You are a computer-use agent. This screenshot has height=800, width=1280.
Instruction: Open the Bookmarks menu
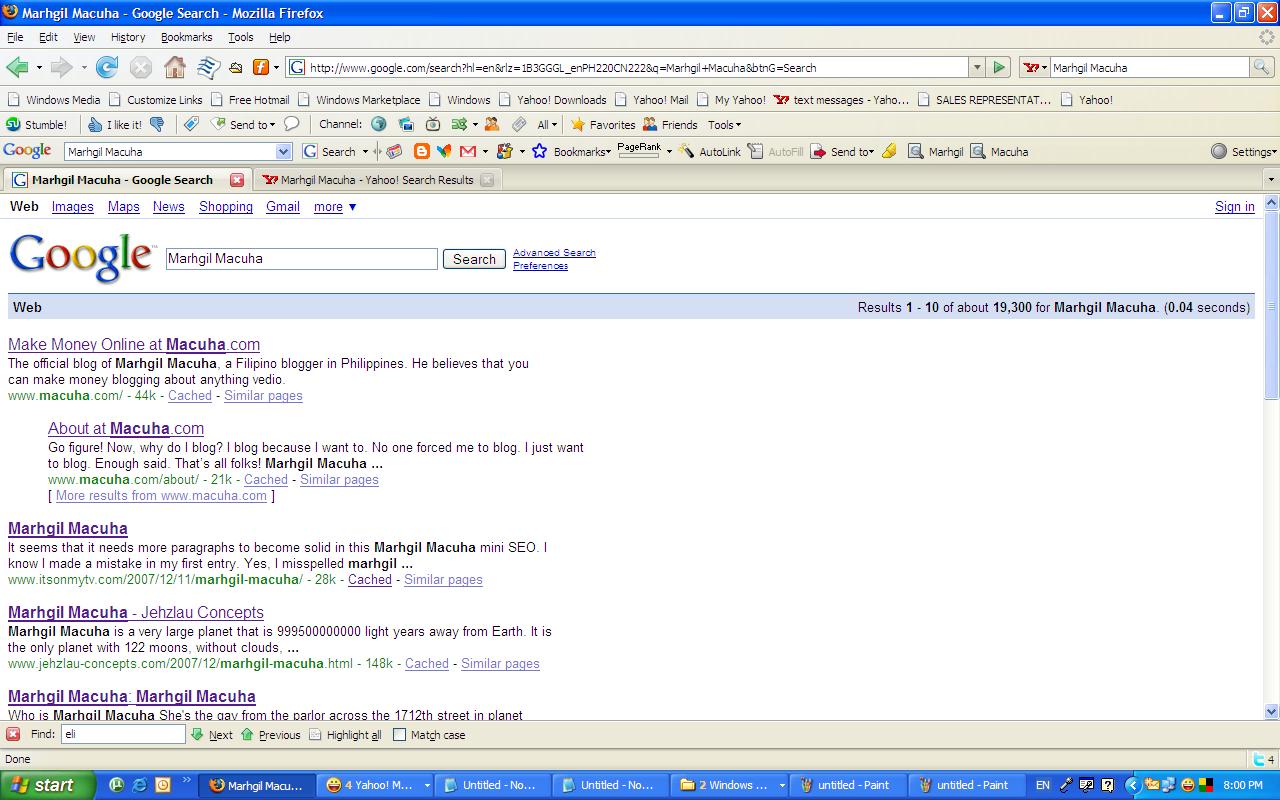[x=186, y=37]
